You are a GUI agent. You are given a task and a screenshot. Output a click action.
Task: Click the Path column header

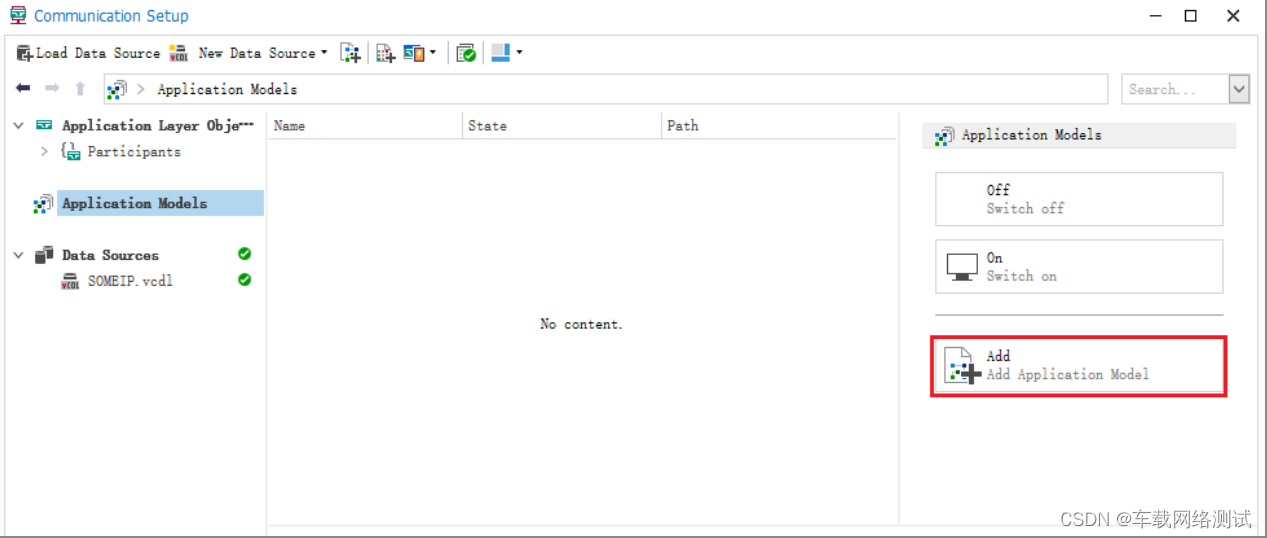tap(778, 125)
